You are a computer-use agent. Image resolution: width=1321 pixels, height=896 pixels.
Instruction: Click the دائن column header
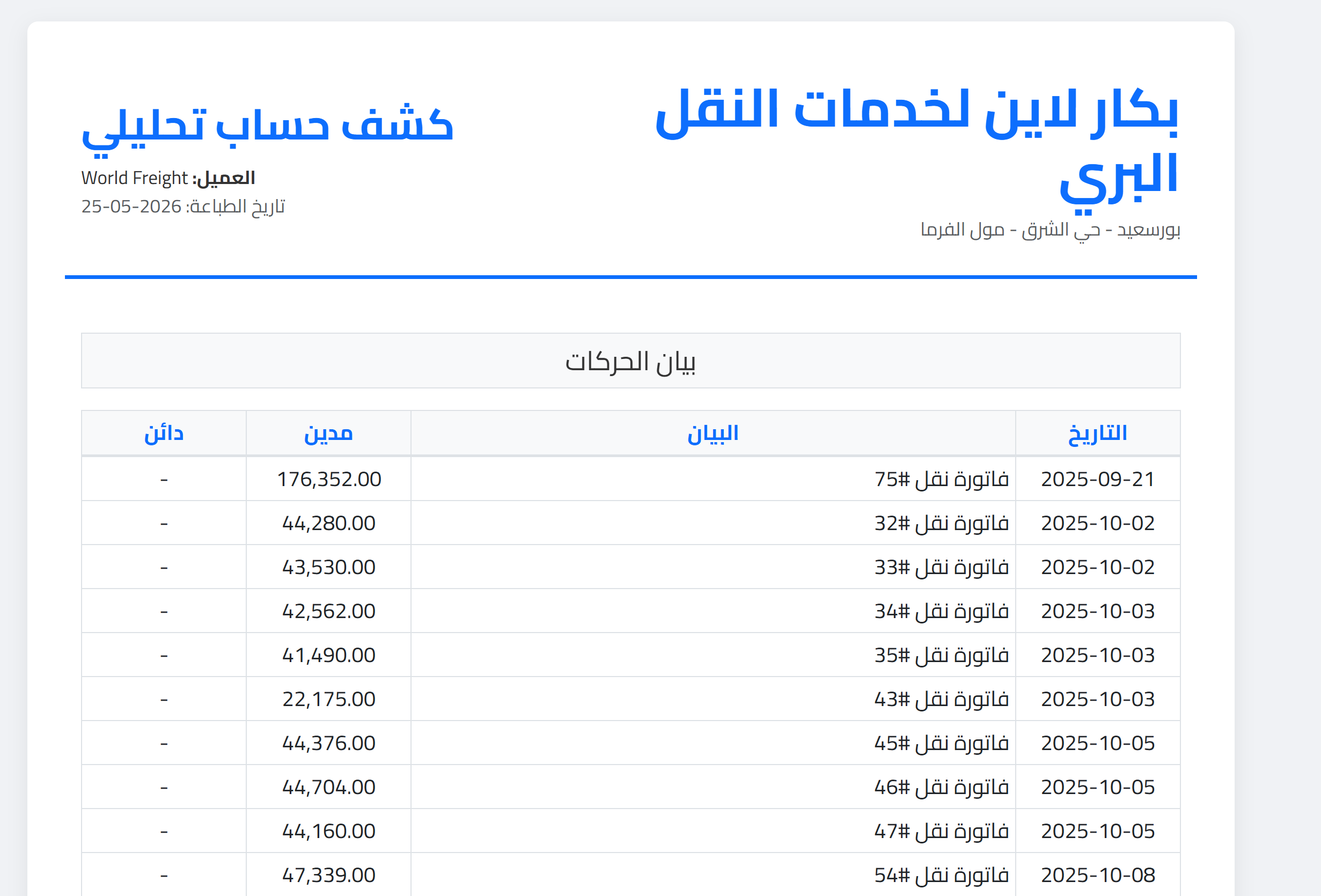[164, 434]
